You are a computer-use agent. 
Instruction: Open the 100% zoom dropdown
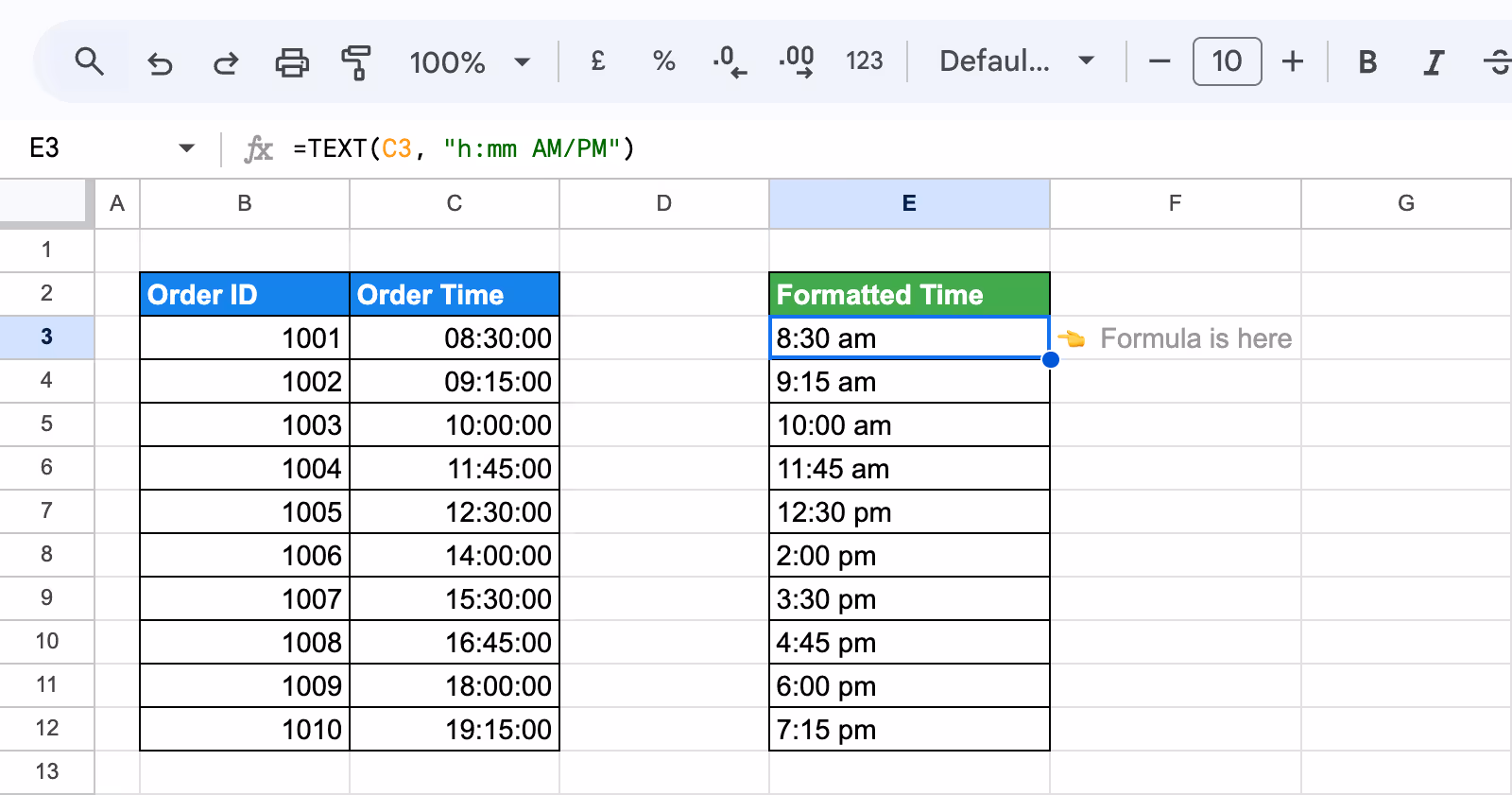(x=470, y=62)
